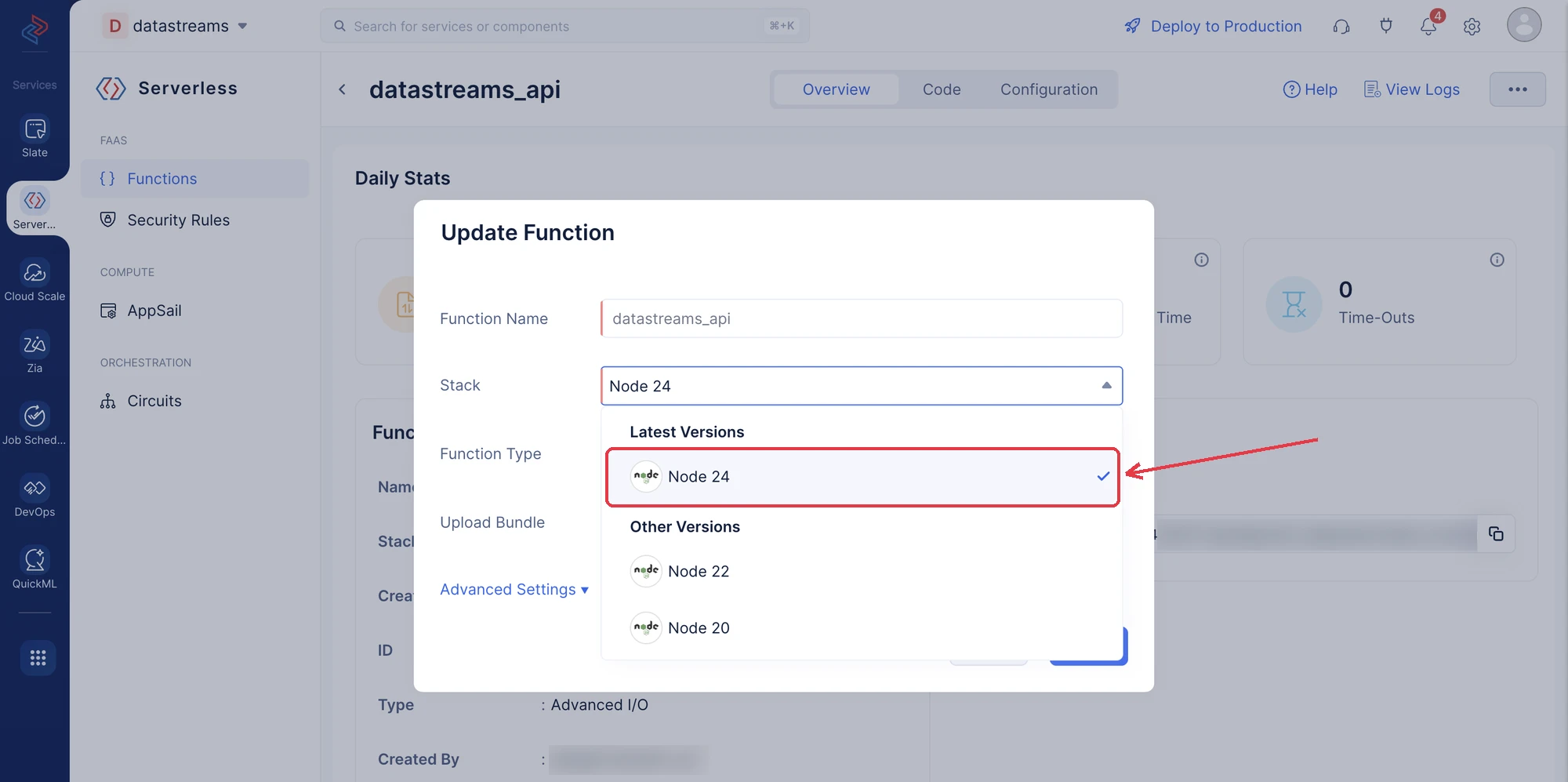The height and width of the screenshot is (782, 1568).
Task: Open the Help link
Action: tap(1310, 89)
